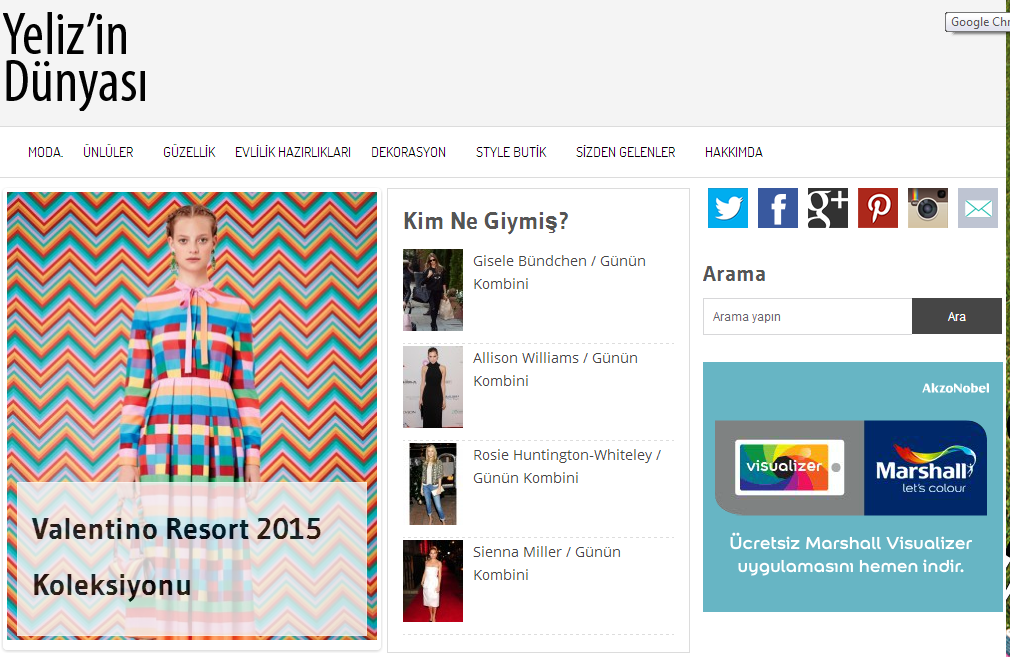Click the email envelope icon
Screen dimensions: 1010x657
(x=978, y=208)
